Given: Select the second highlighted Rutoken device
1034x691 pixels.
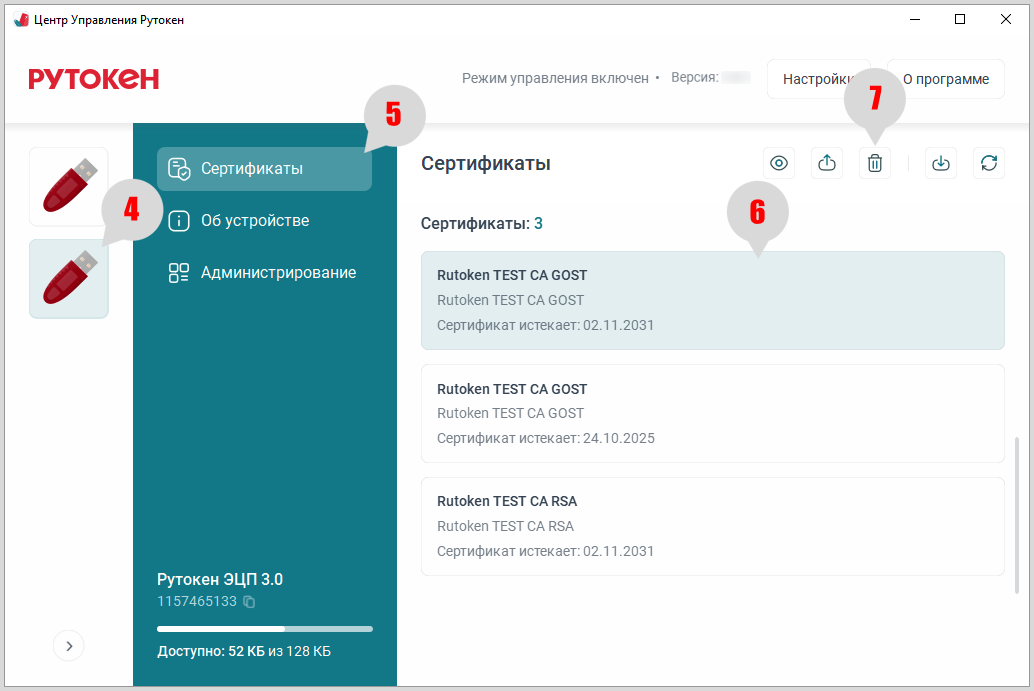Looking at the screenshot, I should pos(68,279).
